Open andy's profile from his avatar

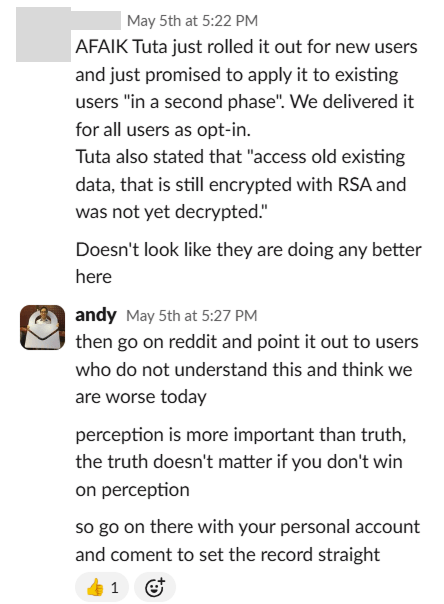(42, 327)
